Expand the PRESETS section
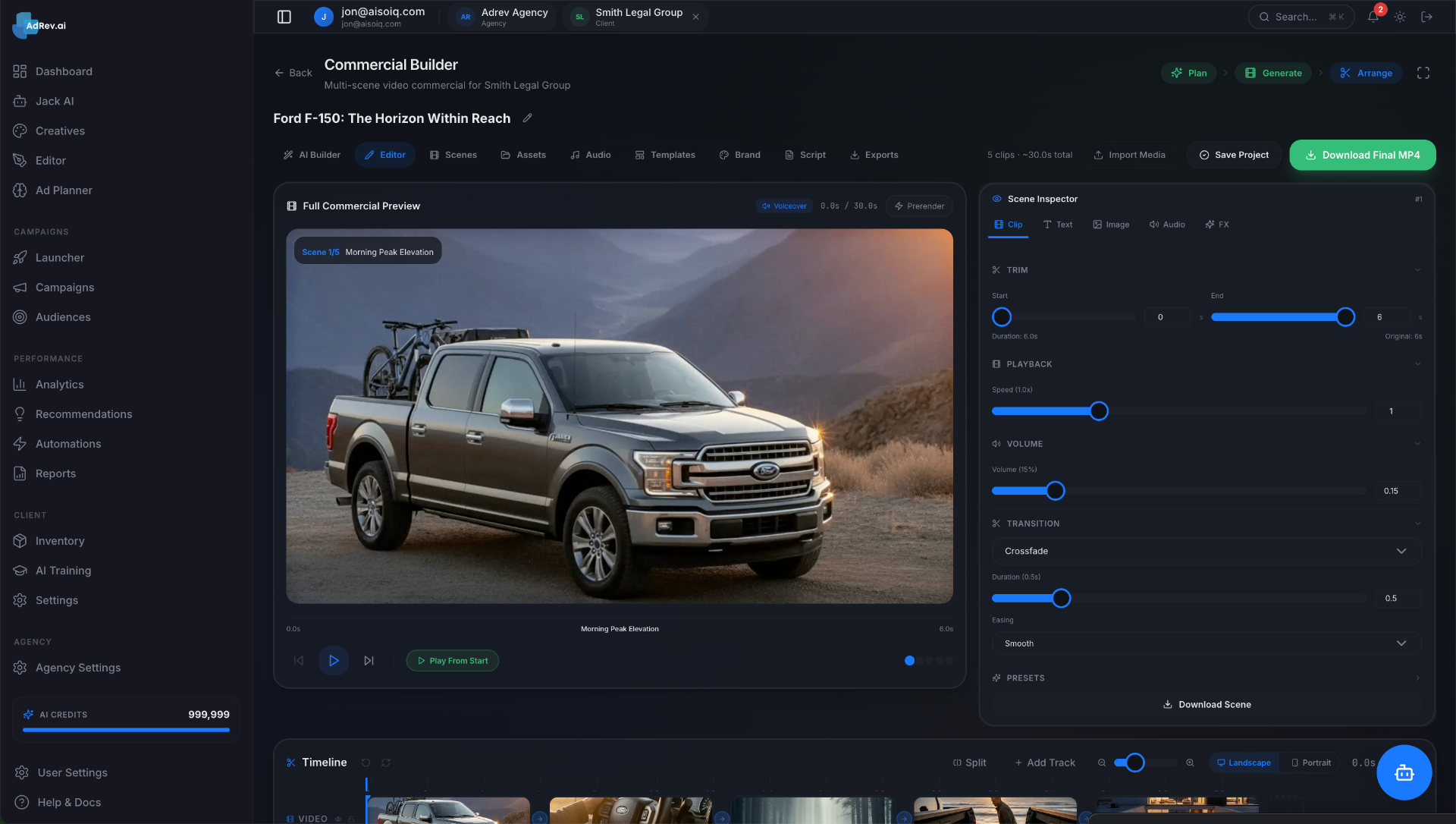1456x824 pixels. [x=1417, y=678]
